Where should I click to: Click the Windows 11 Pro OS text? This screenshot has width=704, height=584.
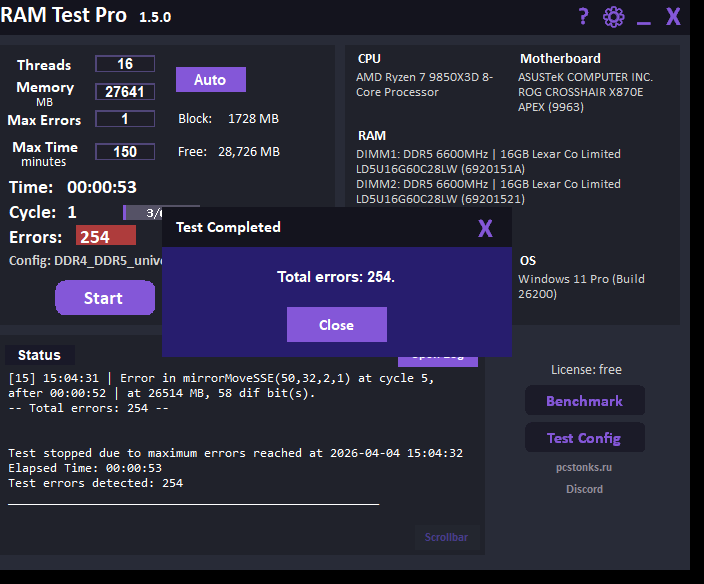[581, 286]
